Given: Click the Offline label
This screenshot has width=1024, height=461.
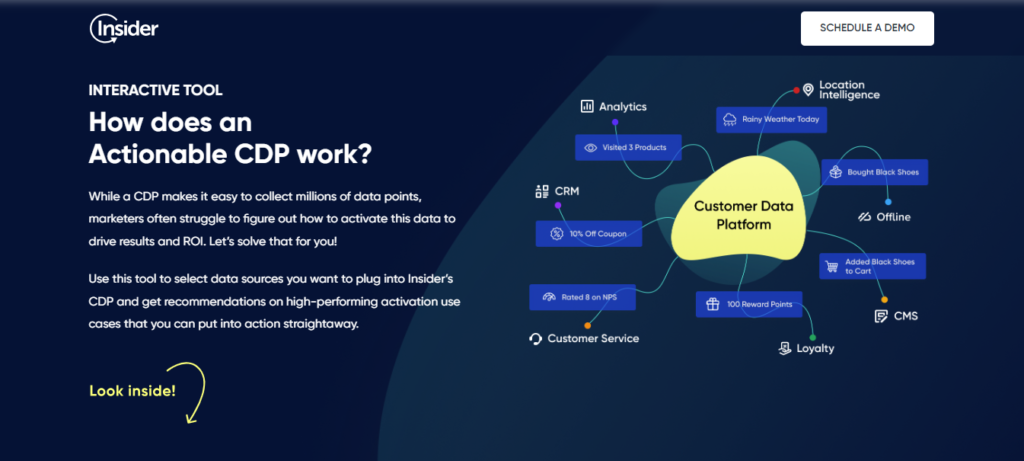Looking at the screenshot, I should point(893,217).
